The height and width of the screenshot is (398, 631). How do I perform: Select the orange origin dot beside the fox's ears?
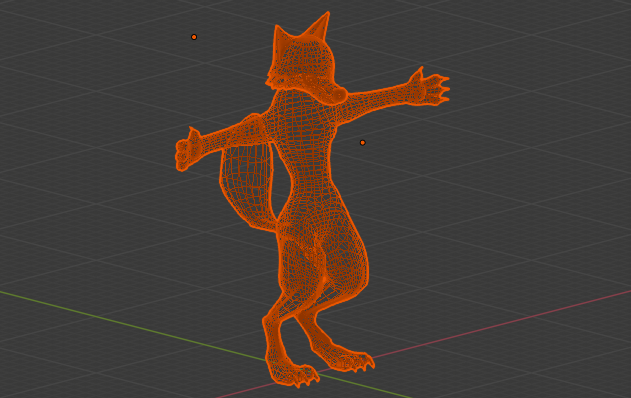click(x=194, y=37)
